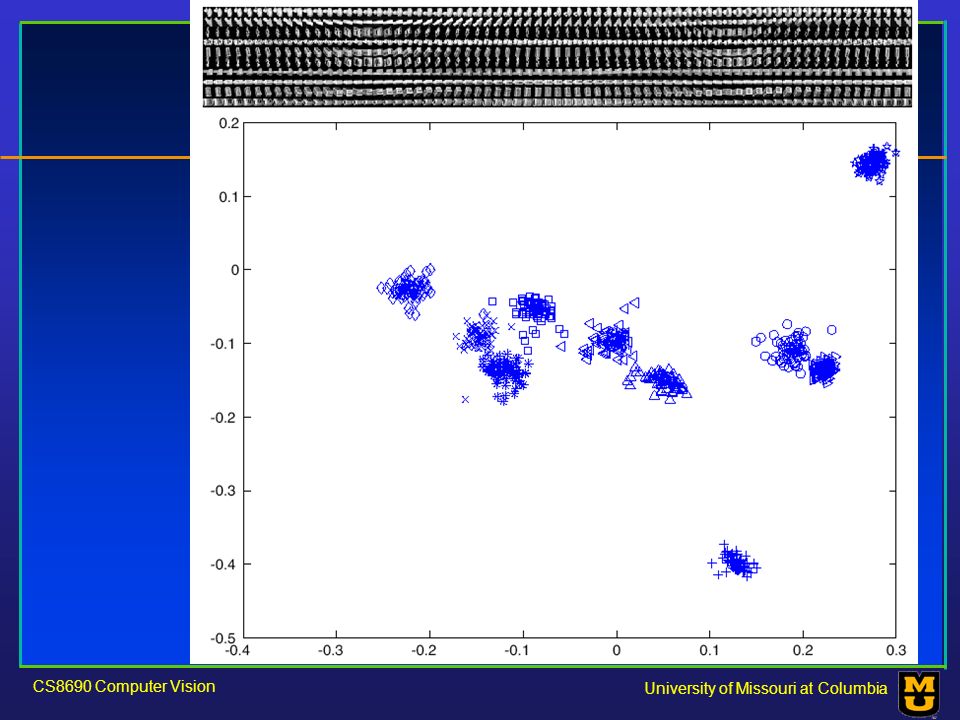Image resolution: width=960 pixels, height=720 pixels.
Task: Click the y-axis label '-0.5'
Action: coord(224,638)
